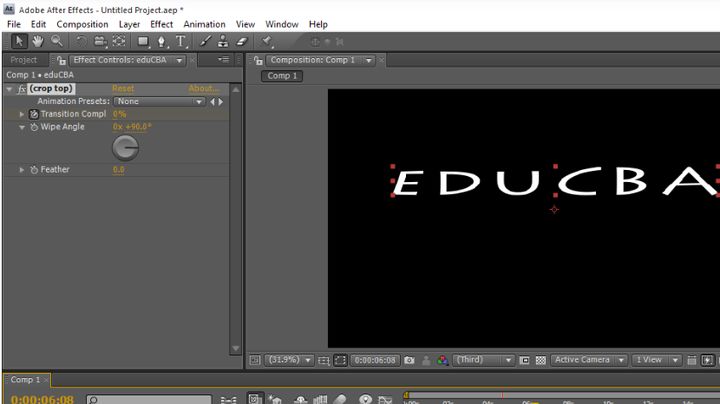Click Reset for the crop top effect
This screenshot has width=720, height=404.
click(x=123, y=89)
